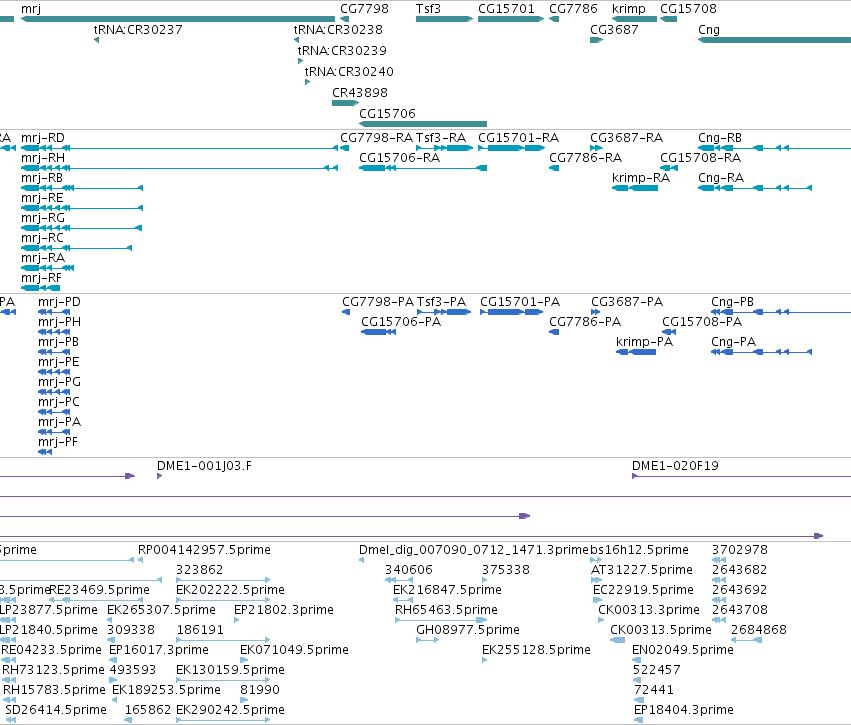This screenshot has height=725, width=851.
Task: Click the mrj-RC transcript label
Action: (42, 238)
